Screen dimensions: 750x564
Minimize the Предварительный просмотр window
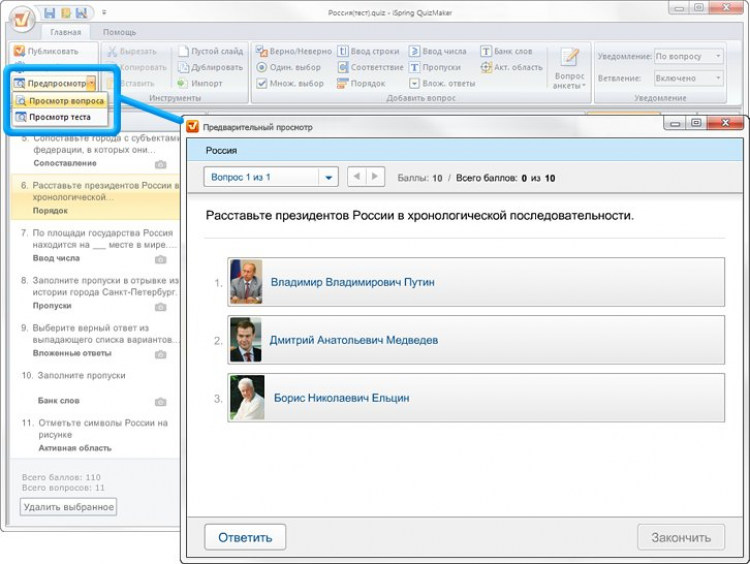(x=675, y=123)
